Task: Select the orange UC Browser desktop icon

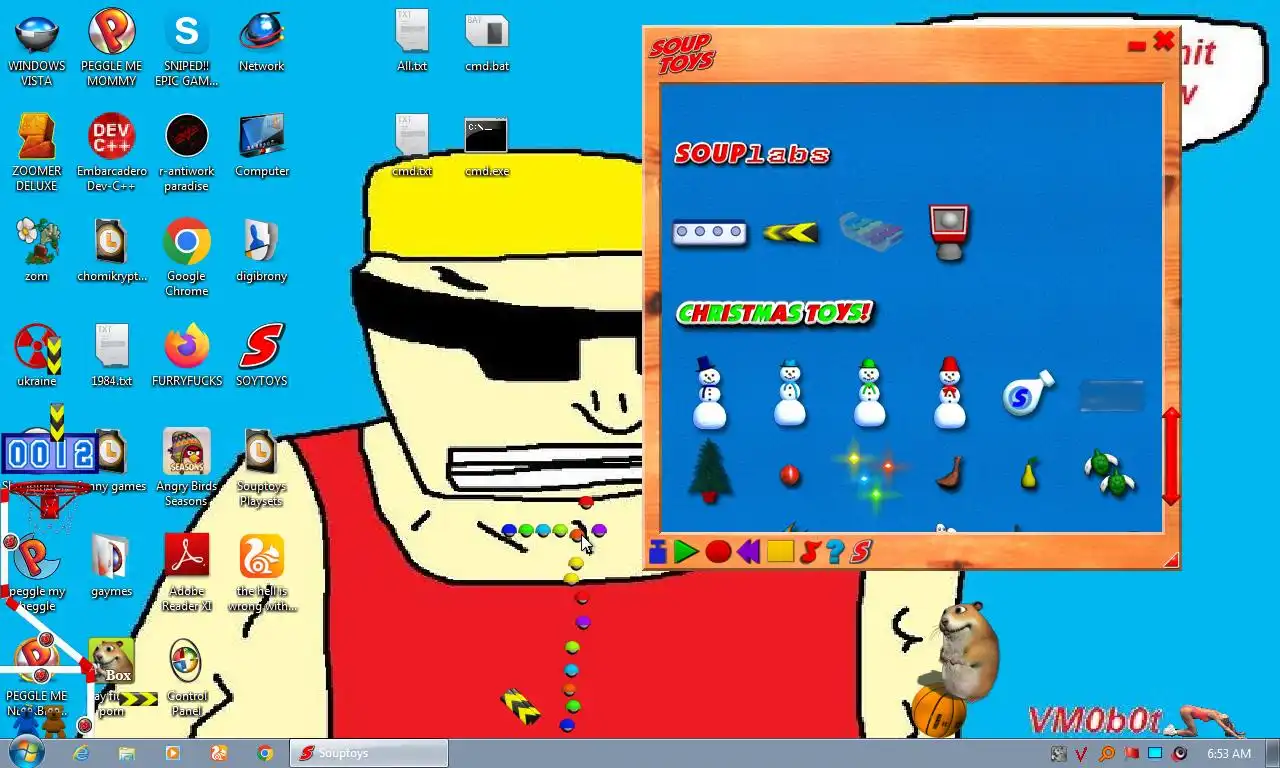Action: point(261,574)
